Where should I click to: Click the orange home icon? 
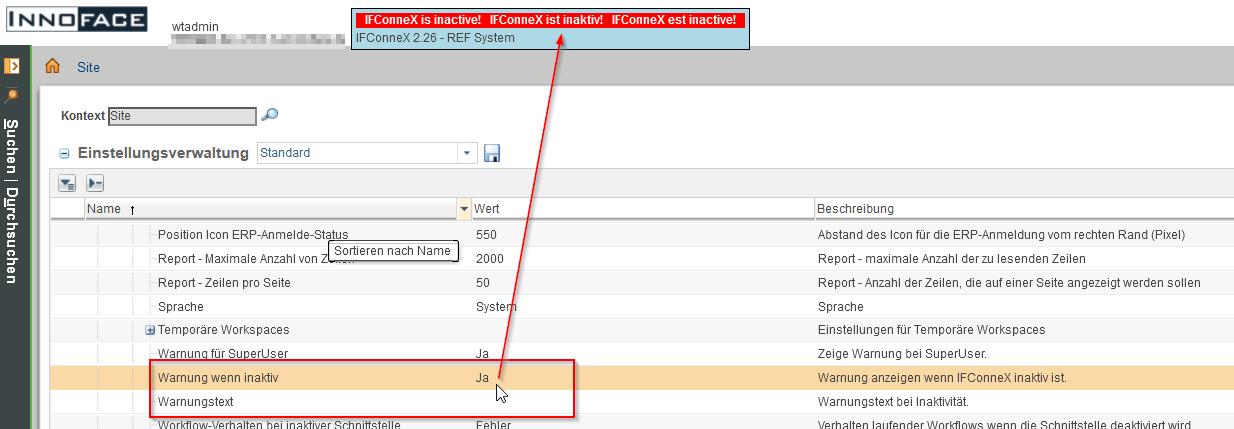53,67
